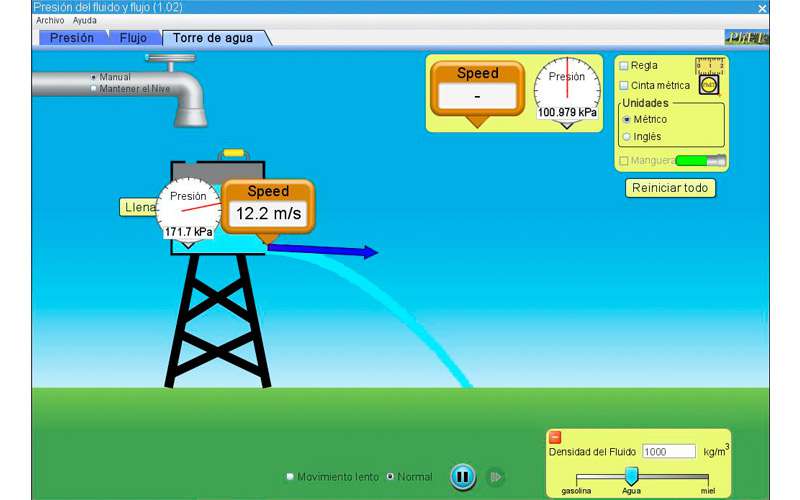Switch to the Flujo tab
800x500 pixels.
[x=132, y=38]
